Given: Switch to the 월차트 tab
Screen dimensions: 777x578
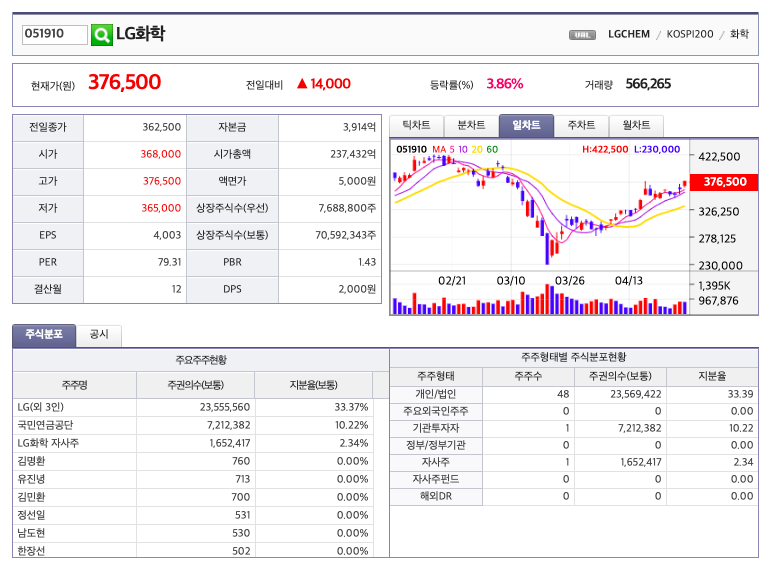Looking at the screenshot, I should (636, 125).
